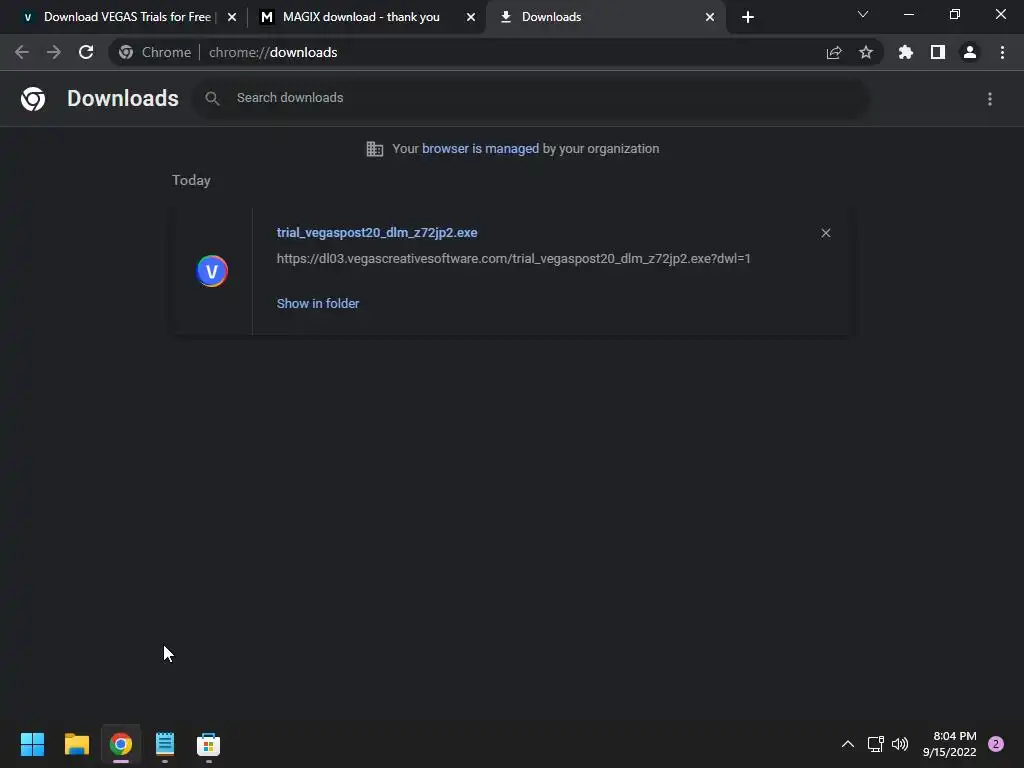
Task: Open Microsoft Store from taskbar
Action: [208, 744]
